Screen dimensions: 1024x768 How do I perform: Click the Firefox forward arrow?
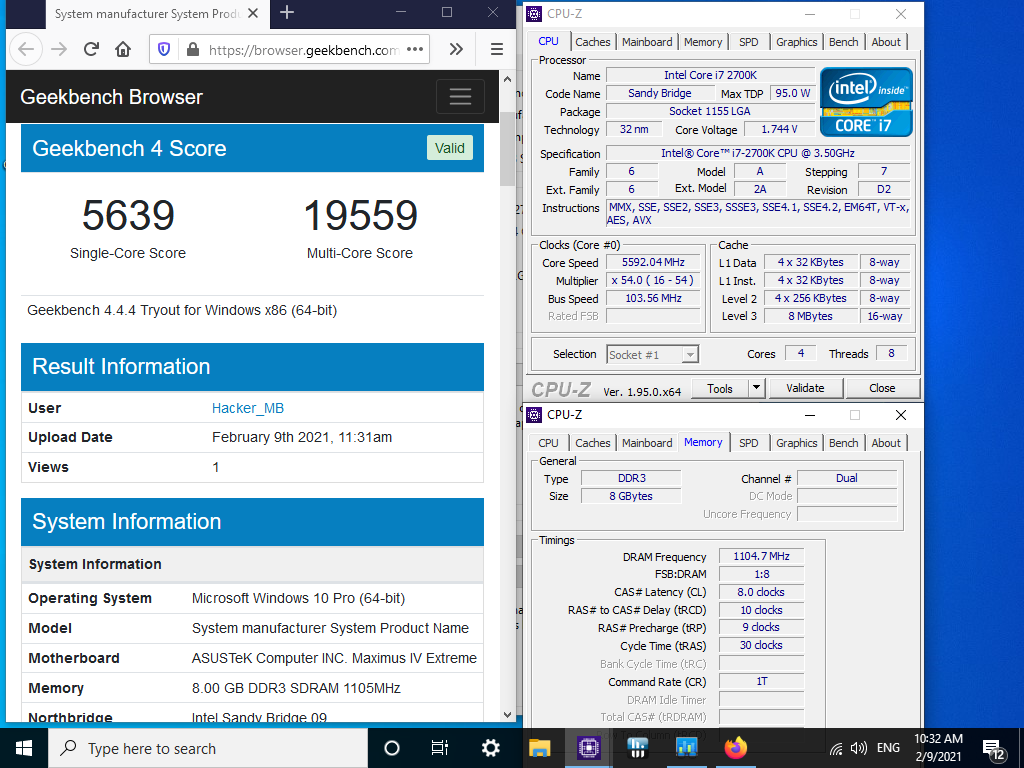59,50
